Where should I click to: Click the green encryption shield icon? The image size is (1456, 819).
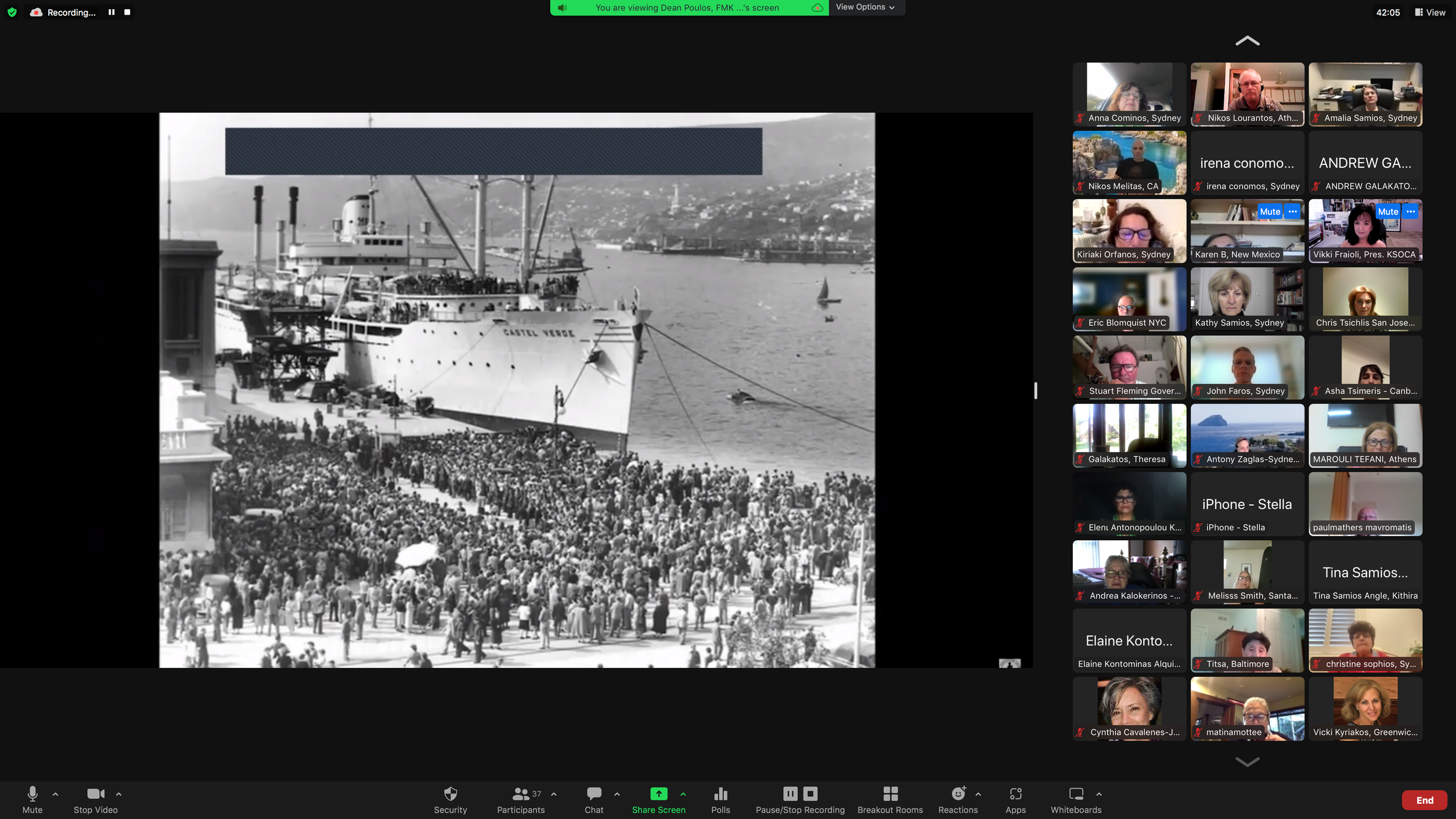point(12,12)
